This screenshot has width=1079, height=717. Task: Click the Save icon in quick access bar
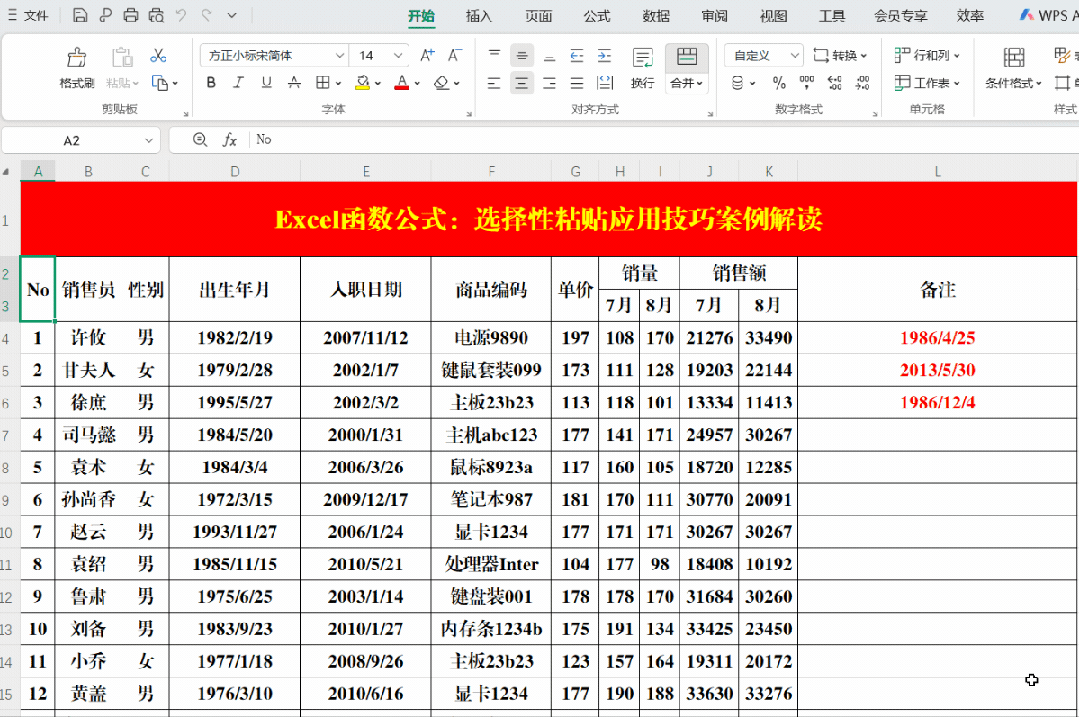(80, 16)
